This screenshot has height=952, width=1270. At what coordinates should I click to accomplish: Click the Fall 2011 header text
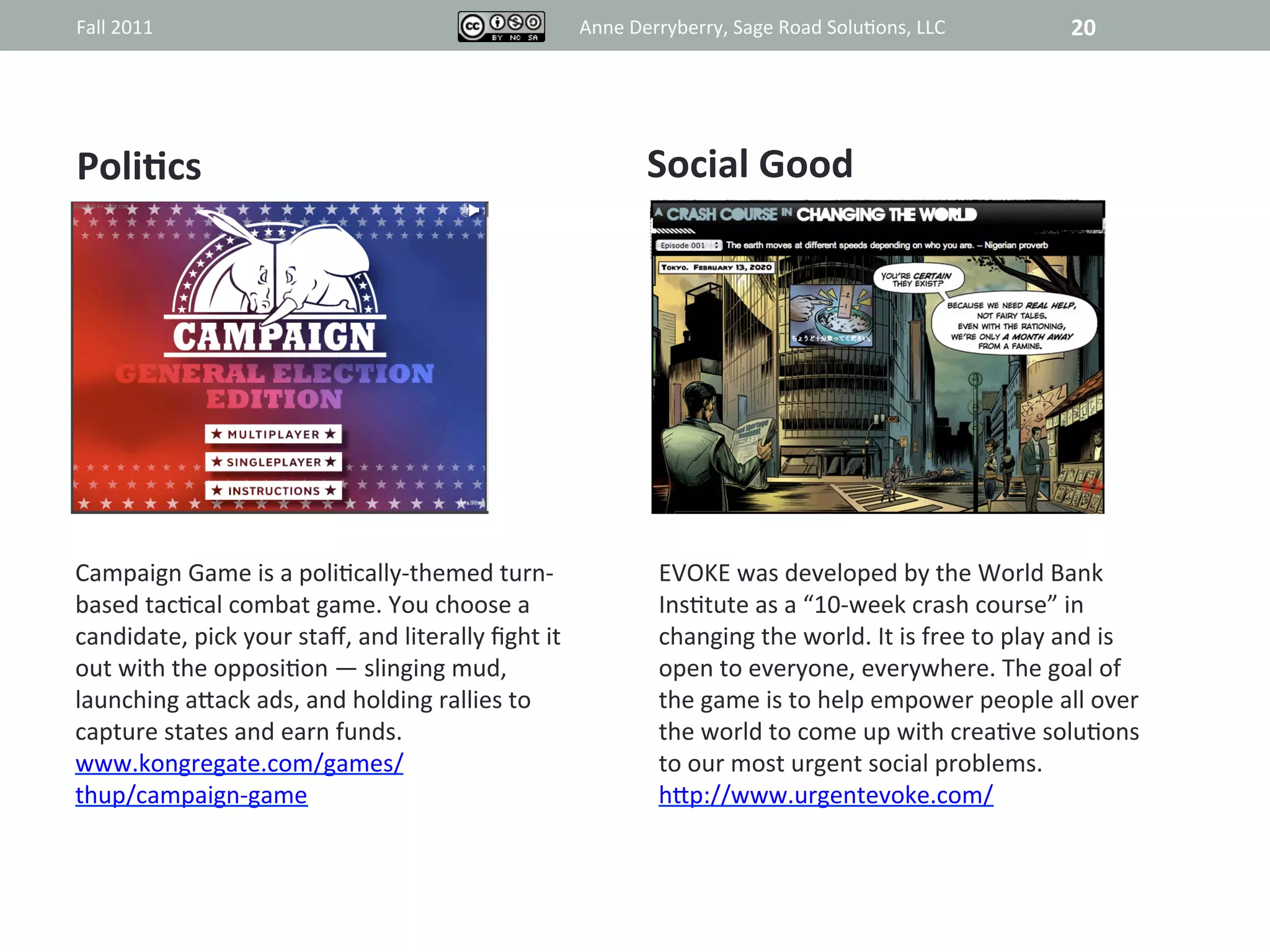click(x=115, y=27)
